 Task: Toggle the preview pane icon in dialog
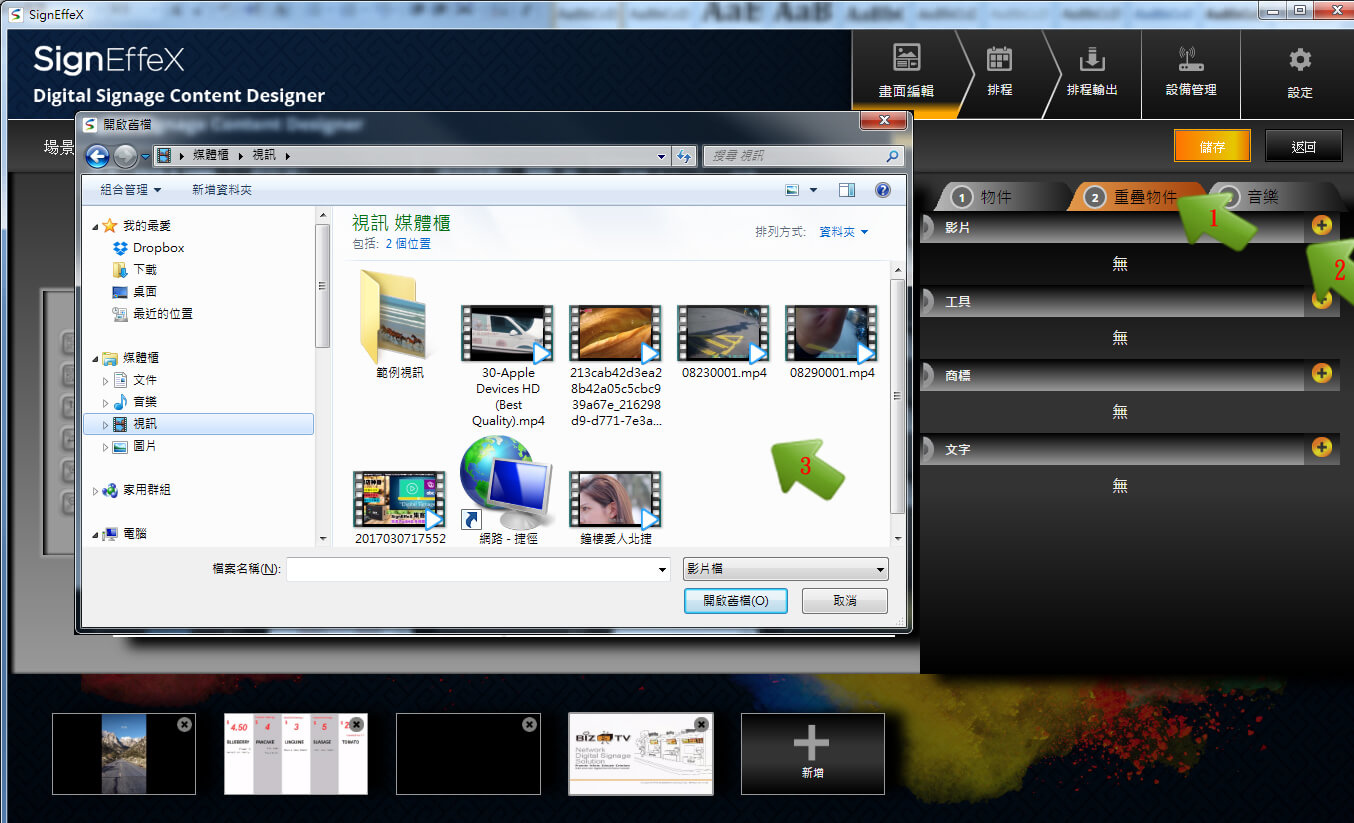click(847, 190)
